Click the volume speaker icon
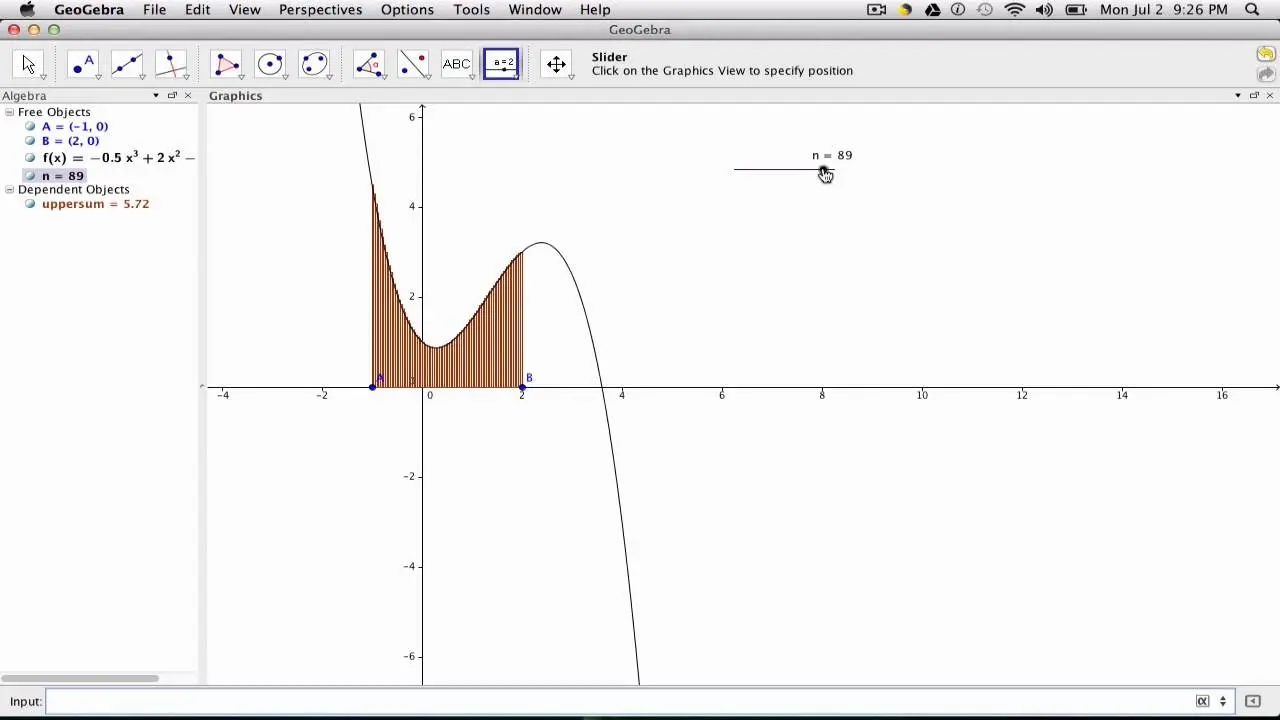Screen dimensions: 1280x720 (1045, 10)
